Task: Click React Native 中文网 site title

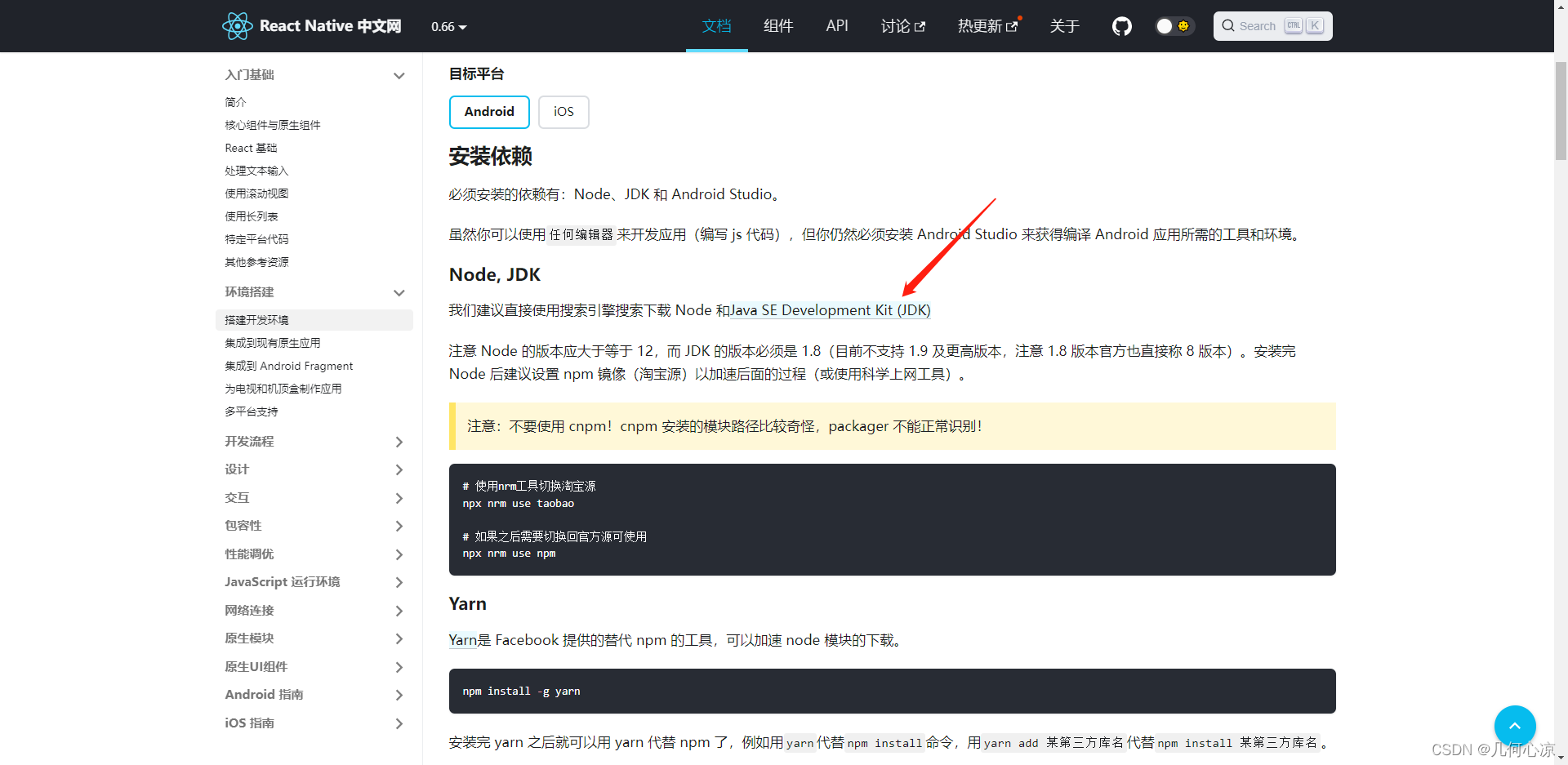Action: pos(330,26)
